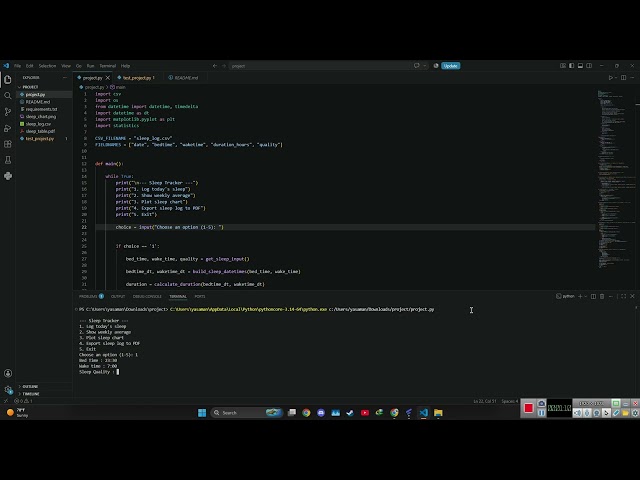
Task: Open terminal panel more actions ellipsis
Action: point(611,296)
